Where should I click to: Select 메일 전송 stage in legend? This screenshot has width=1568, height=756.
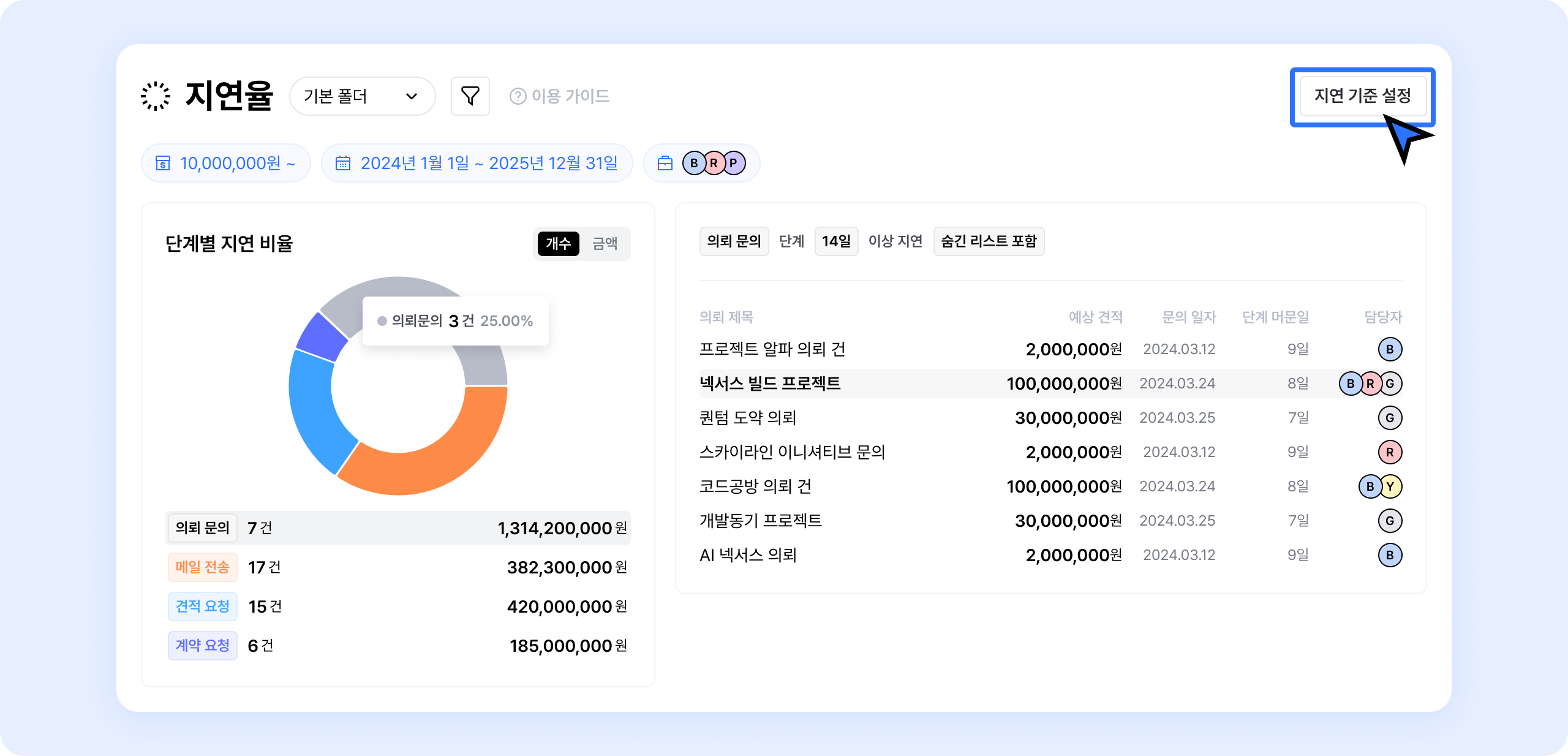click(x=202, y=567)
